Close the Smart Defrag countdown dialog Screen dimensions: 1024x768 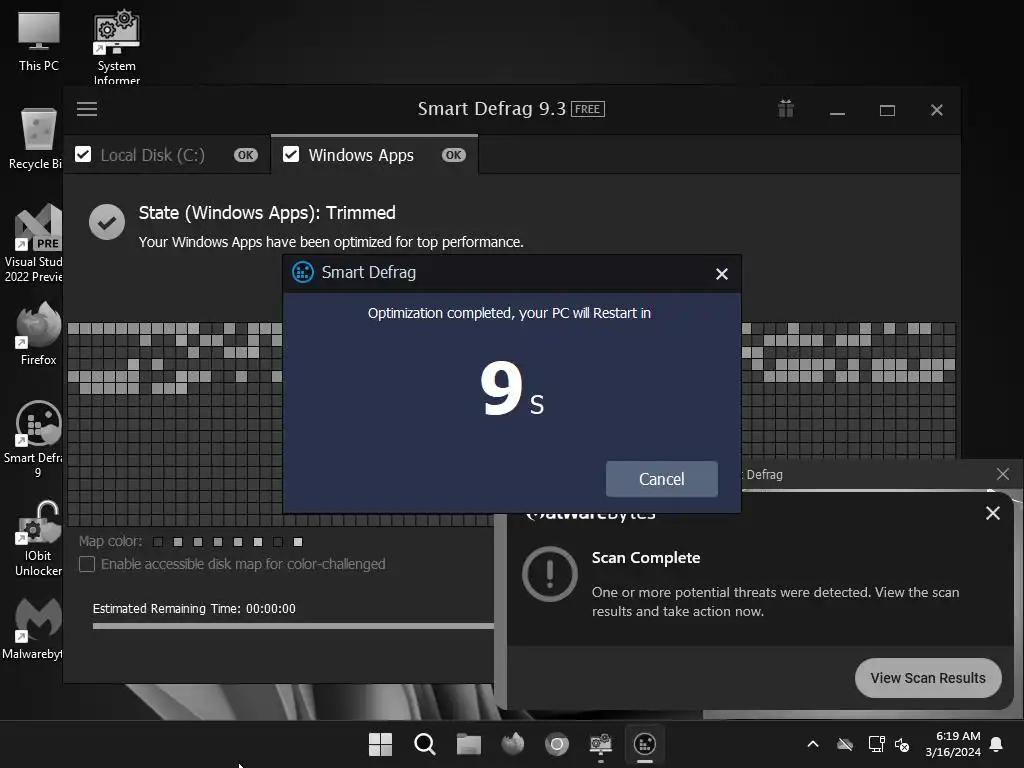tap(722, 274)
